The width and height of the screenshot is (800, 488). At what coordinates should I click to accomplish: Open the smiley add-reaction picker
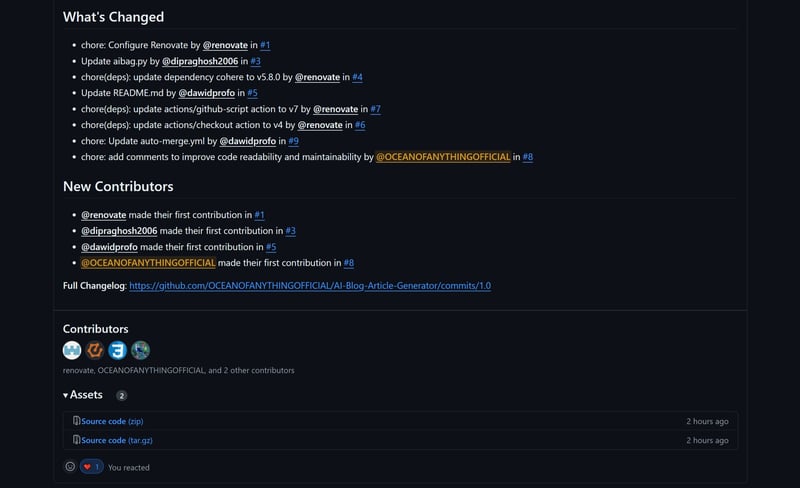click(70, 467)
